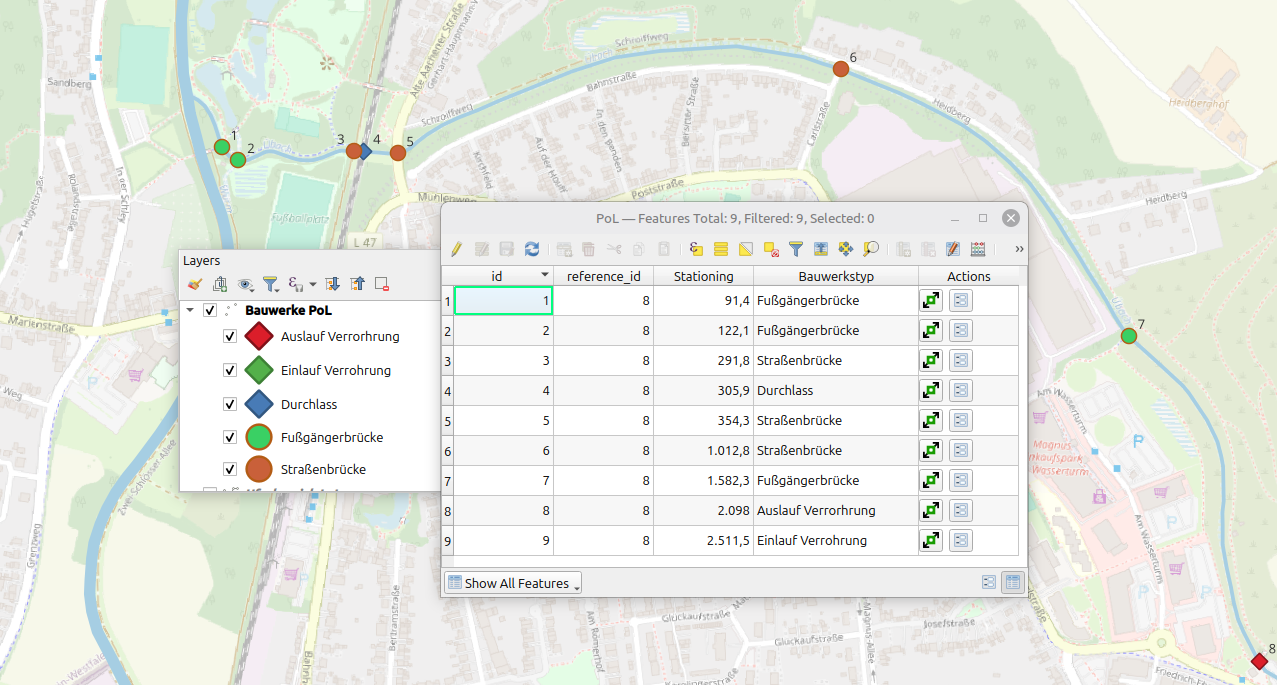Viewport: 1277px width, 685px height.
Task: Toggle editing mode with the pencil icon
Action: [456, 249]
